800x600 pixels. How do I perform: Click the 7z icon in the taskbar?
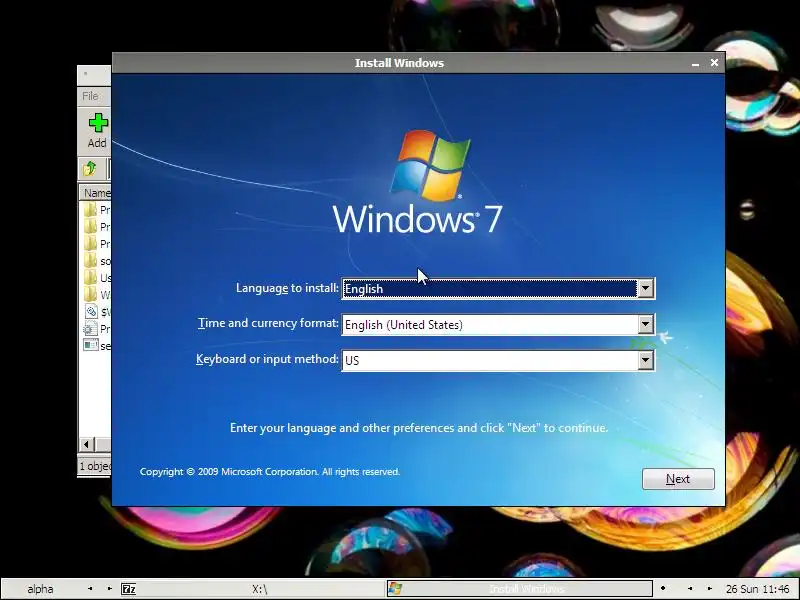pos(129,589)
